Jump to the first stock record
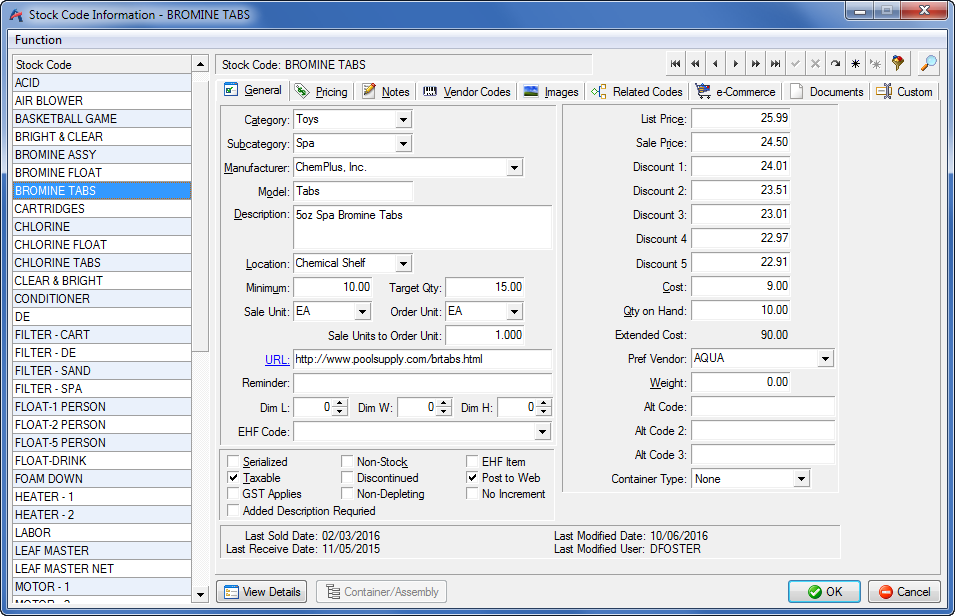The width and height of the screenshot is (955, 616). [677, 63]
